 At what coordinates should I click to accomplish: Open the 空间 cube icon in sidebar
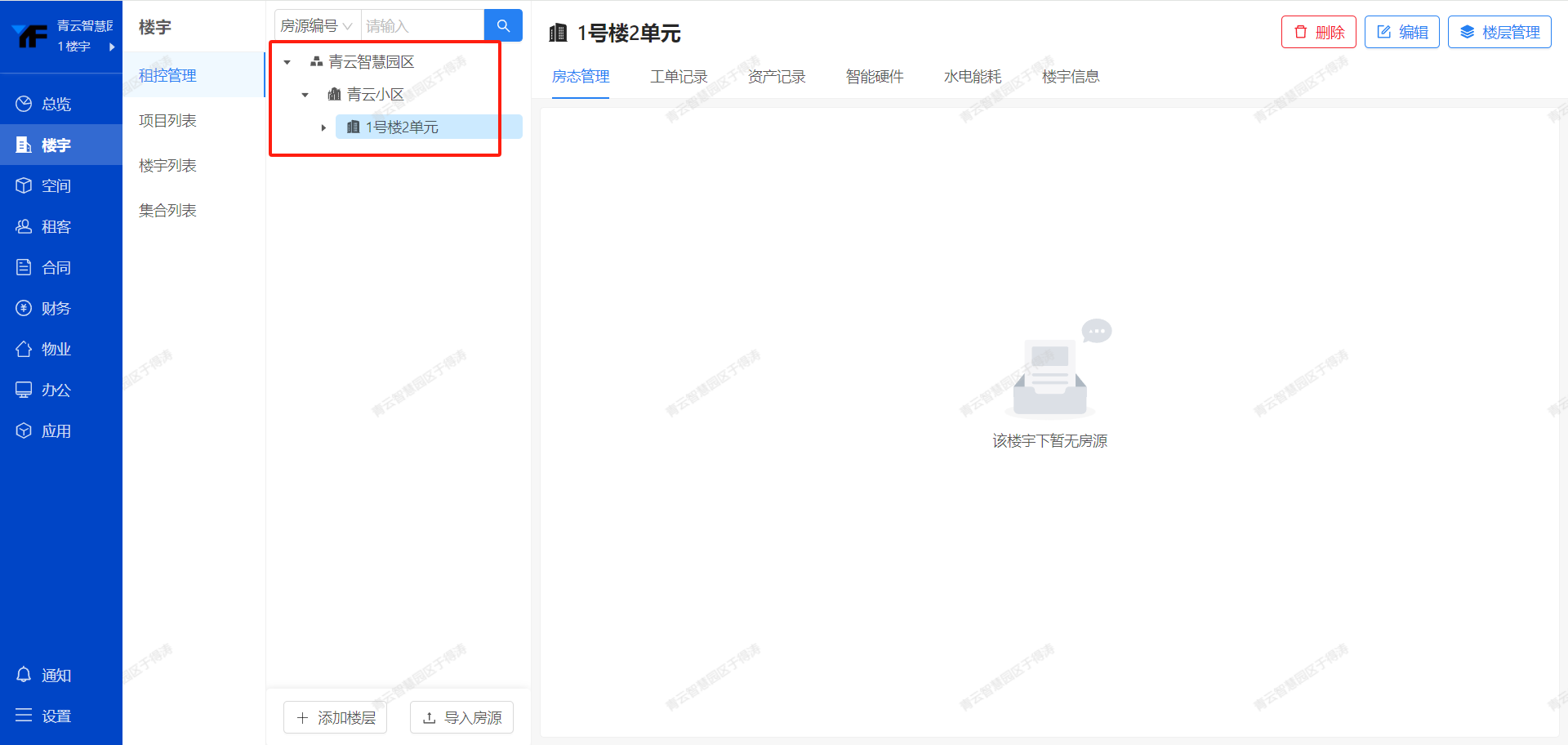[24, 185]
